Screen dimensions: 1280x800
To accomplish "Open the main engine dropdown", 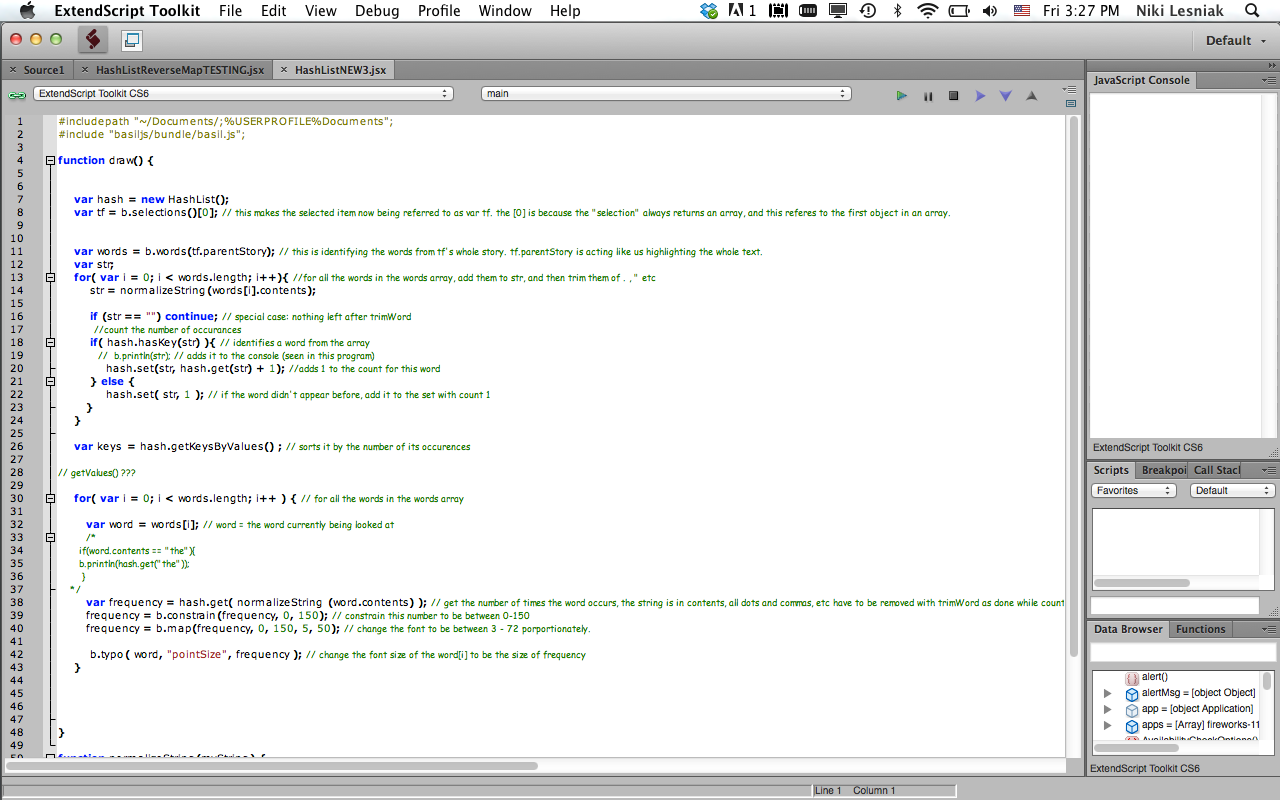I will click(666, 93).
